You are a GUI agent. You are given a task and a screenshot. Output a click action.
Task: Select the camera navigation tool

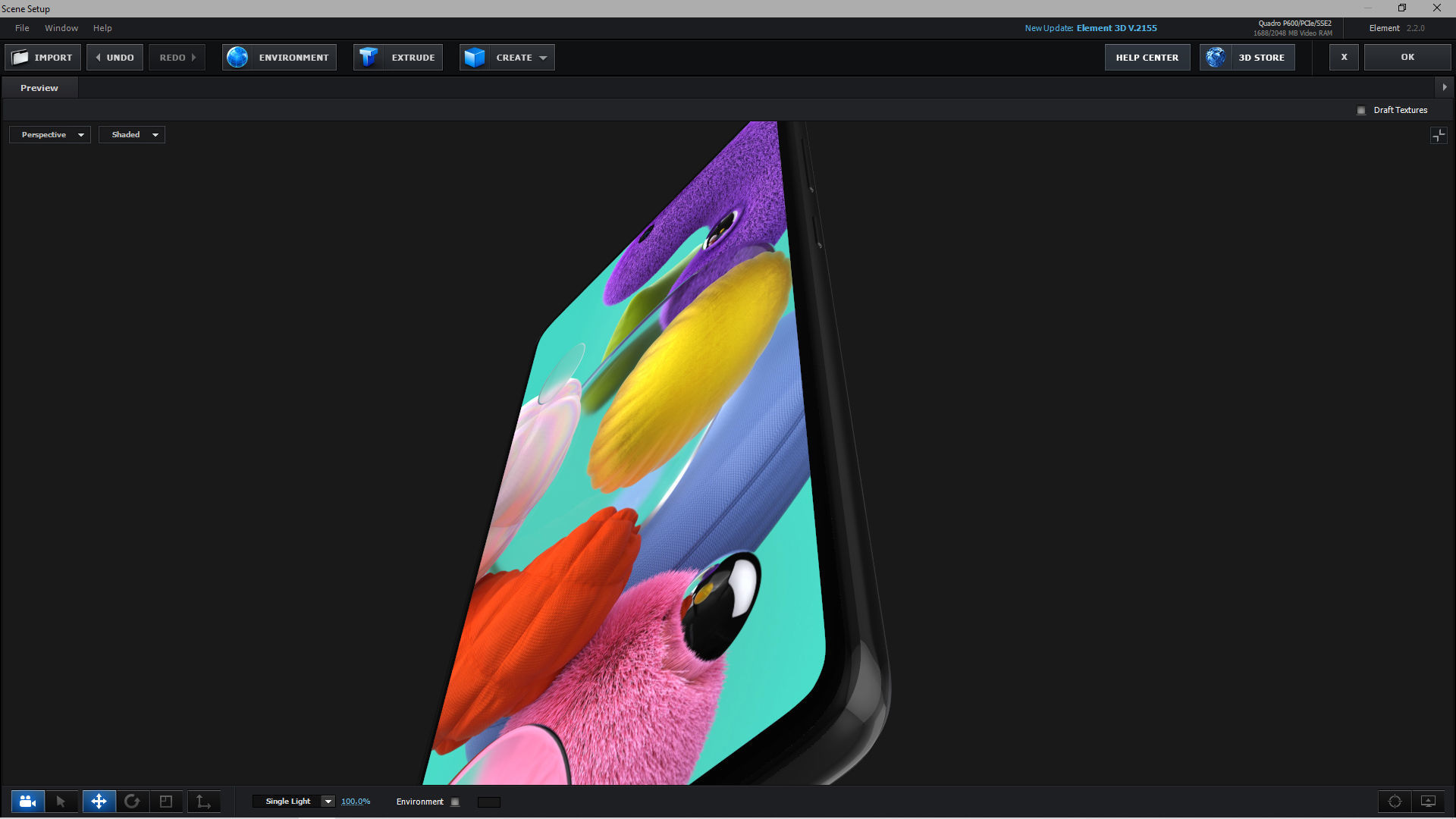28,802
